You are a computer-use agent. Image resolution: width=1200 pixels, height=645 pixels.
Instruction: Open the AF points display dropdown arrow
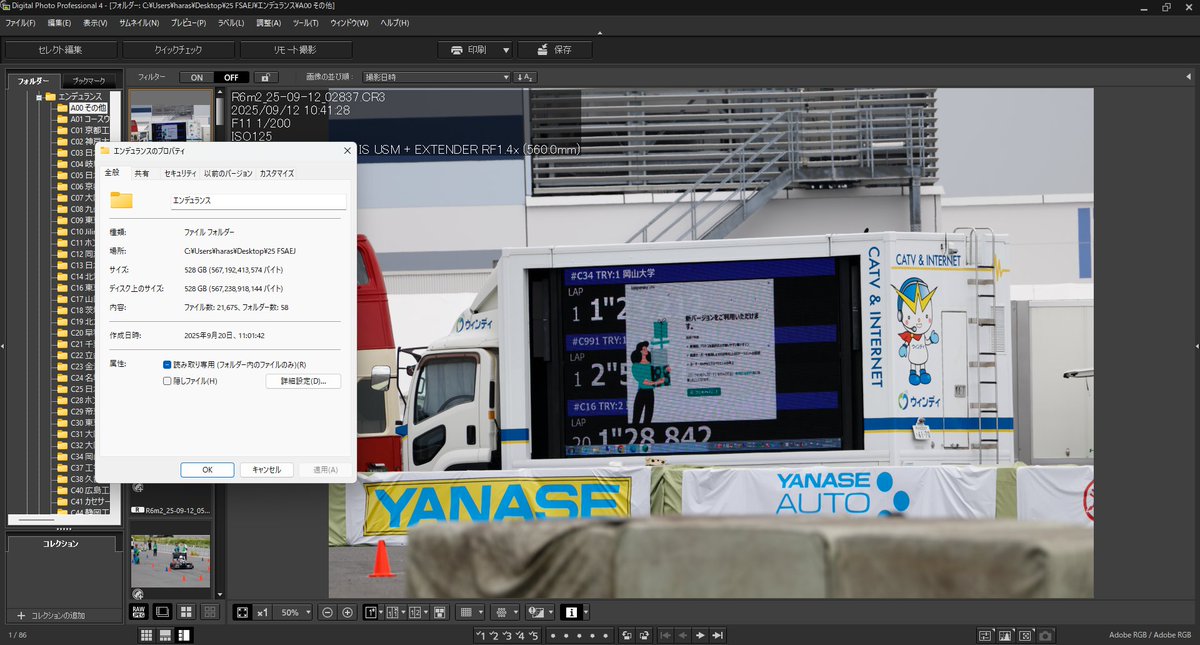click(516, 612)
